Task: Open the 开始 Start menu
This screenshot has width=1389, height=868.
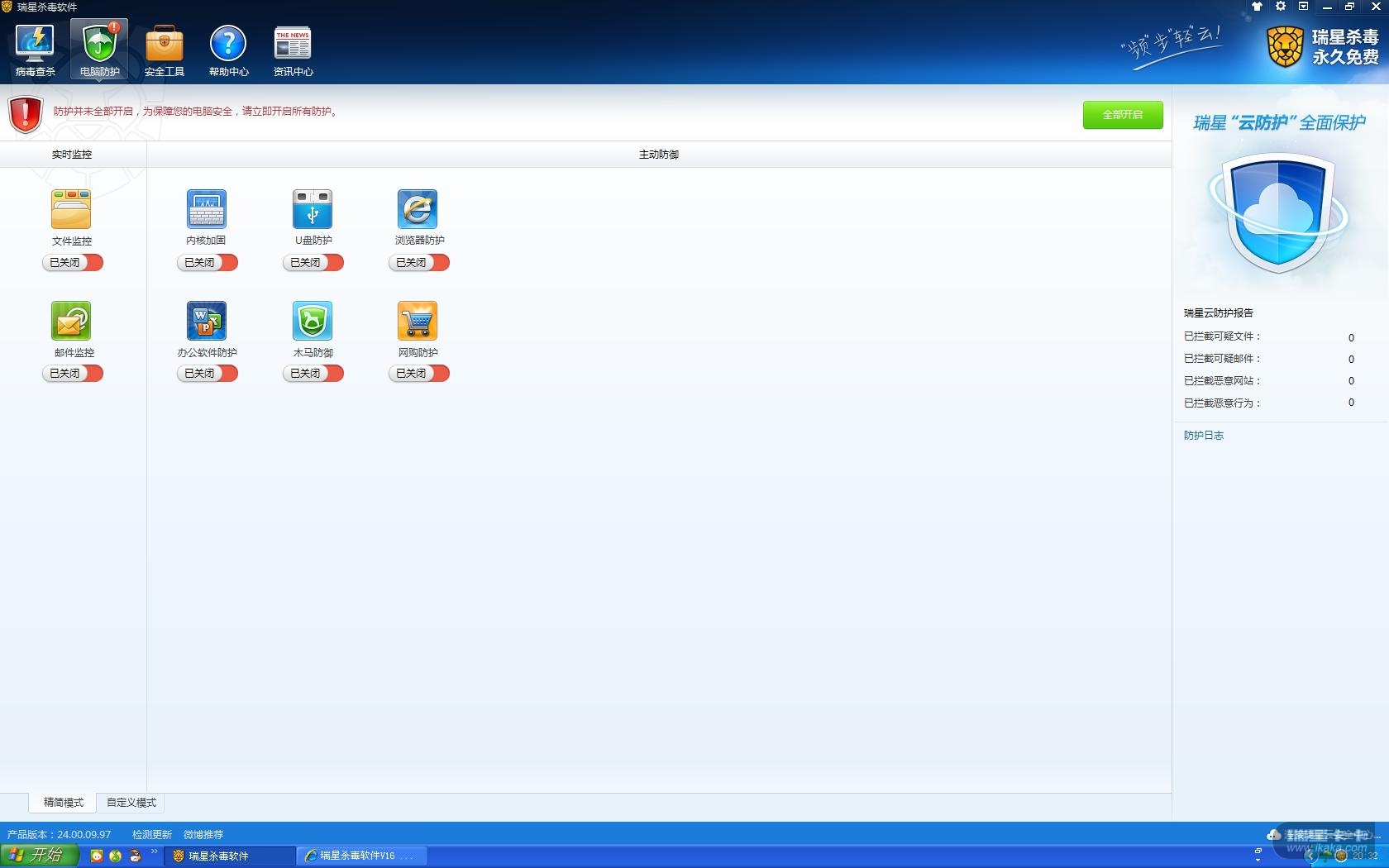Action: (x=39, y=856)
